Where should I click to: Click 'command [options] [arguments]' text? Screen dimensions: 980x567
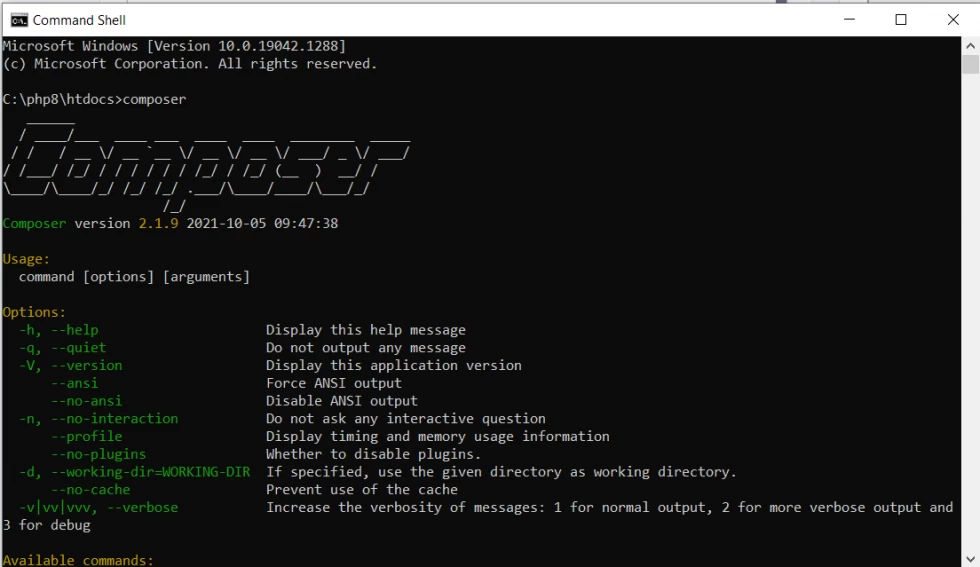click(134, 277)
